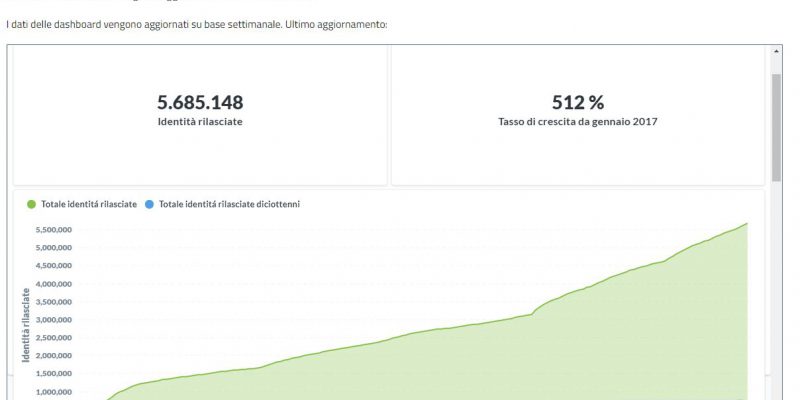Click the 4,000,000 y-axis label
The height and width of the screenshot is (400, 800).
tap(54, 284)
